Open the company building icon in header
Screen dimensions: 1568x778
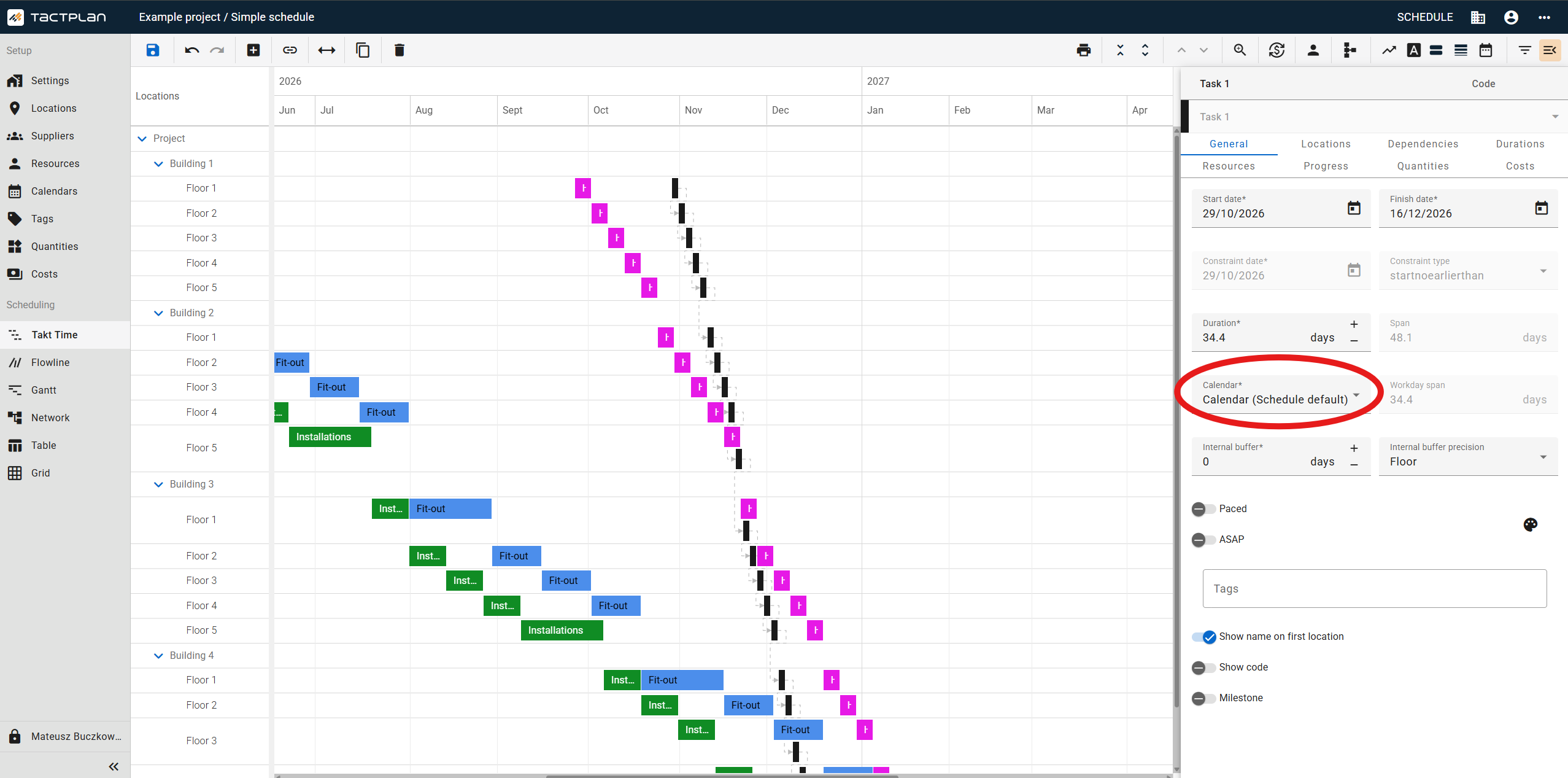[x=1478, y=17]
